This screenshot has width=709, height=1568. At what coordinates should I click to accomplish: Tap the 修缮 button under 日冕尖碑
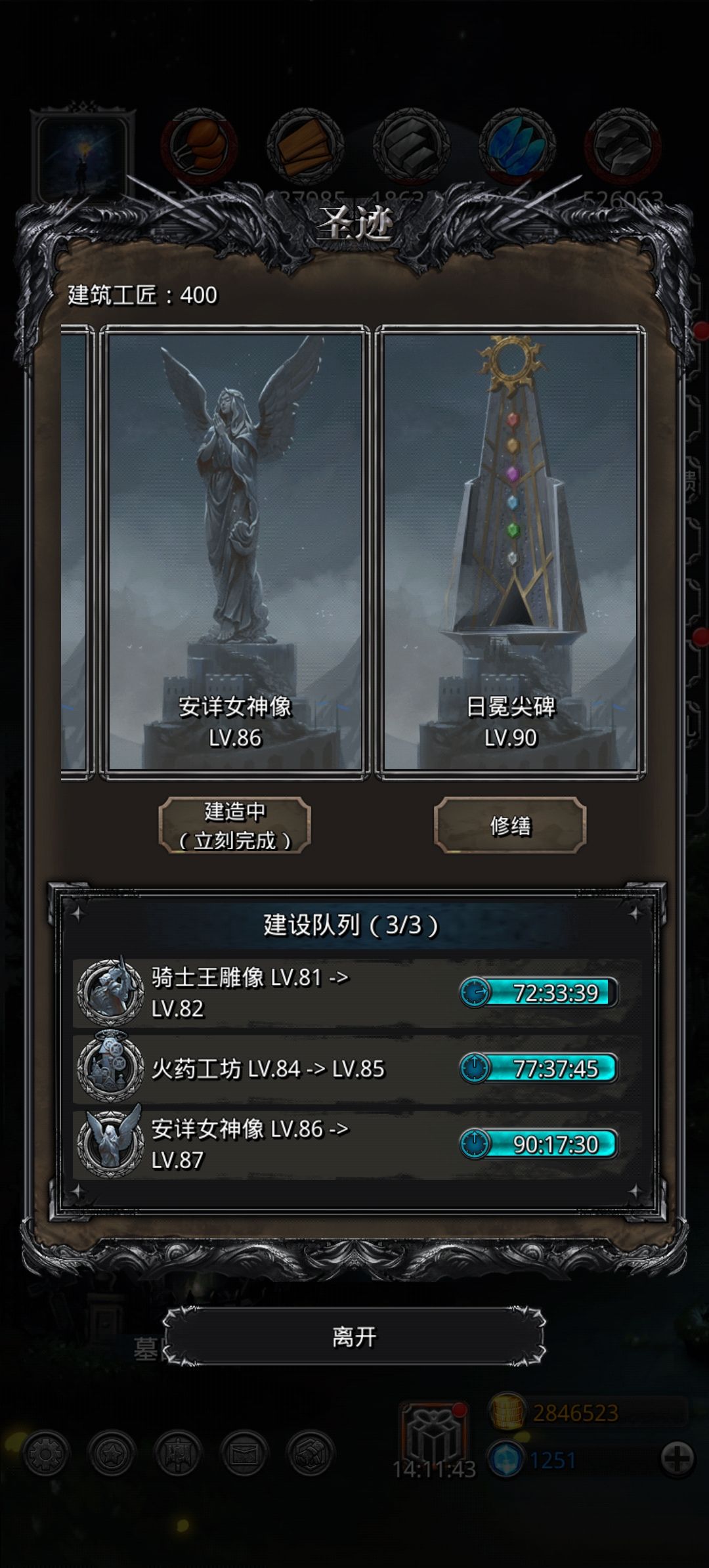pos(510,825)
